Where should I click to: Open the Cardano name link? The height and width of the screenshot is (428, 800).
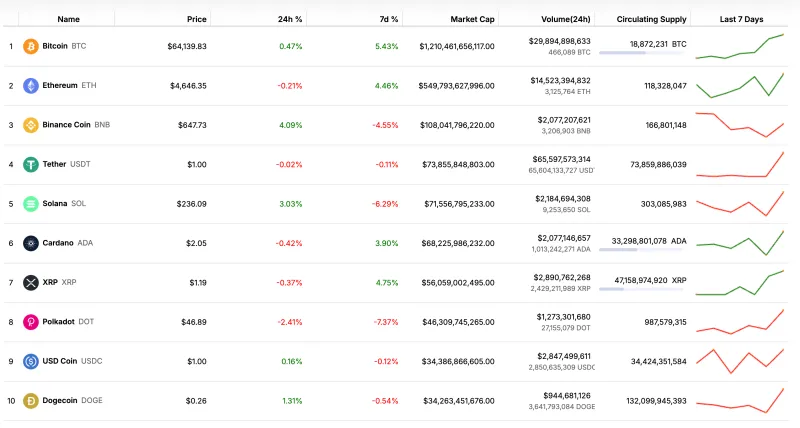[x=58, y=243]
